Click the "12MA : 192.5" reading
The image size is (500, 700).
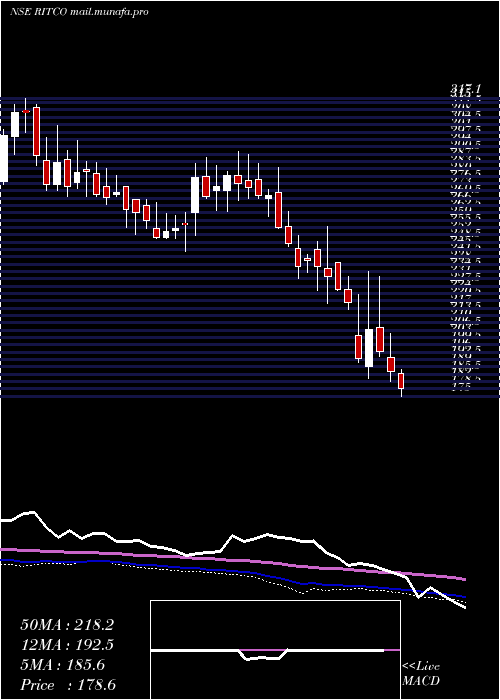(67, 645)
